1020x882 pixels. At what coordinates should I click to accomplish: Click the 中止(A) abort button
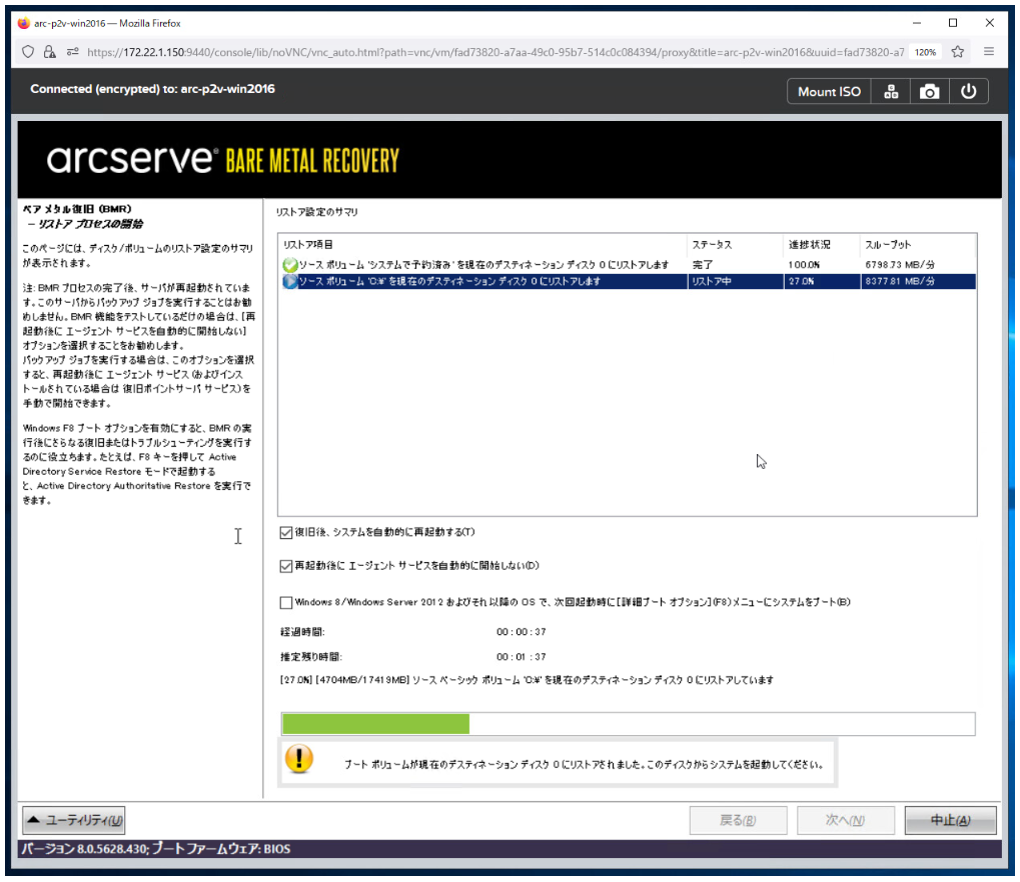pos(950,820)
